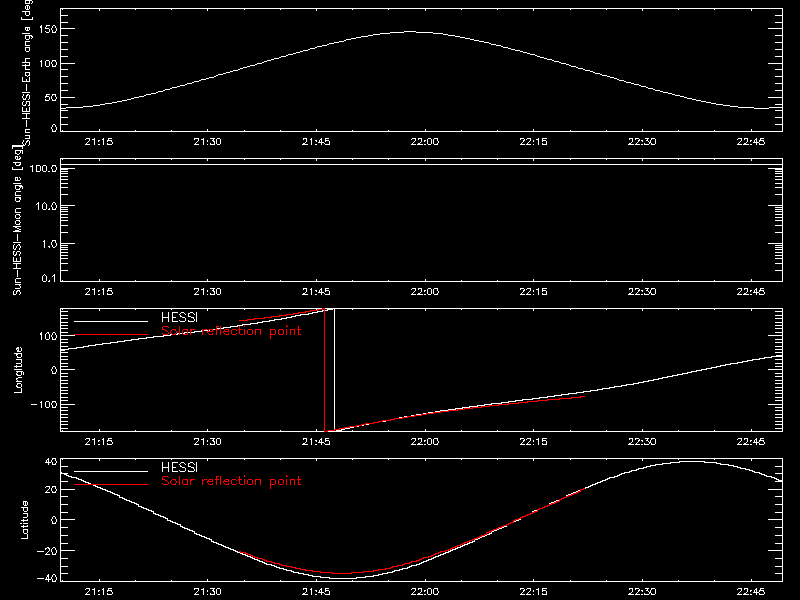Click the 20 tick on Latitude axis
Image resolution: width=800 pixels, height=600 pixels.
[51, 489]
